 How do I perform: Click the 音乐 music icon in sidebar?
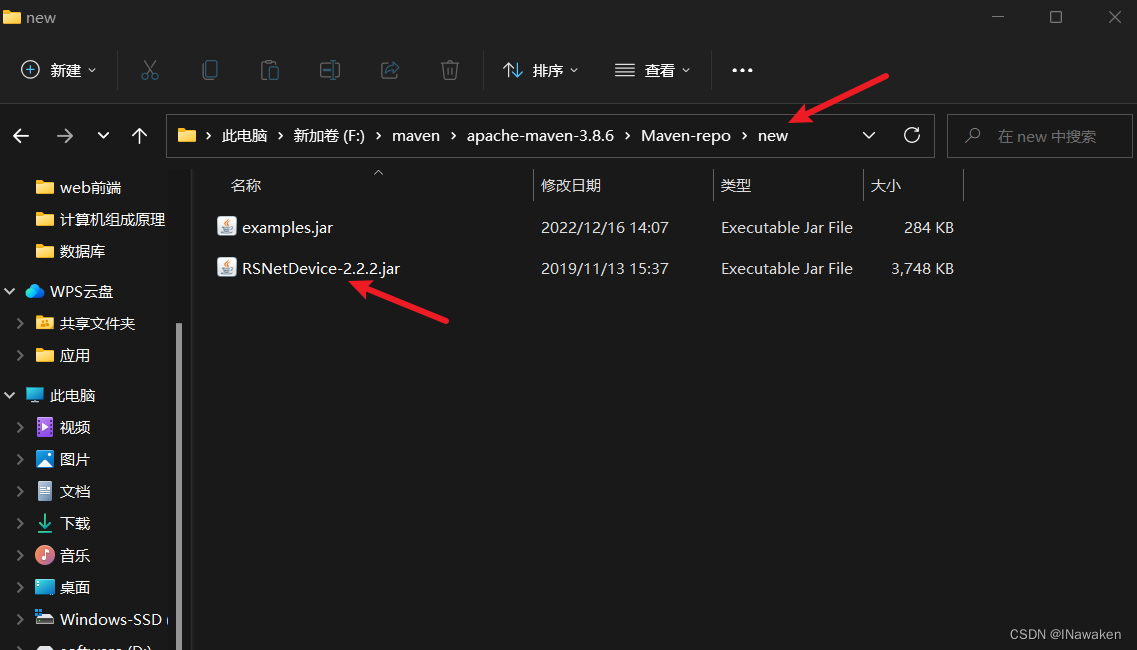(45, 555)
